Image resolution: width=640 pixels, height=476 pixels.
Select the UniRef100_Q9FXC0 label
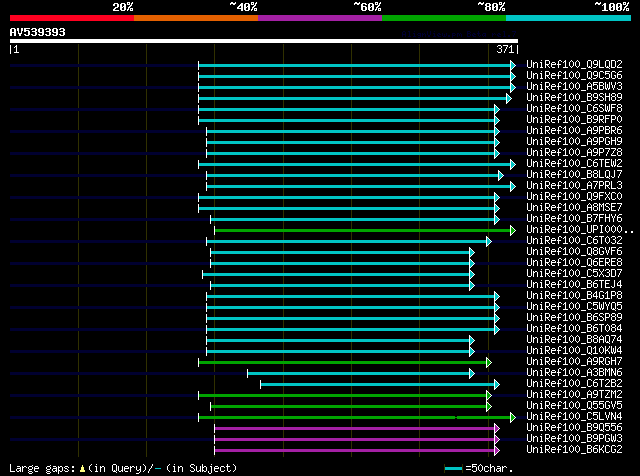(x=574, y=197)
